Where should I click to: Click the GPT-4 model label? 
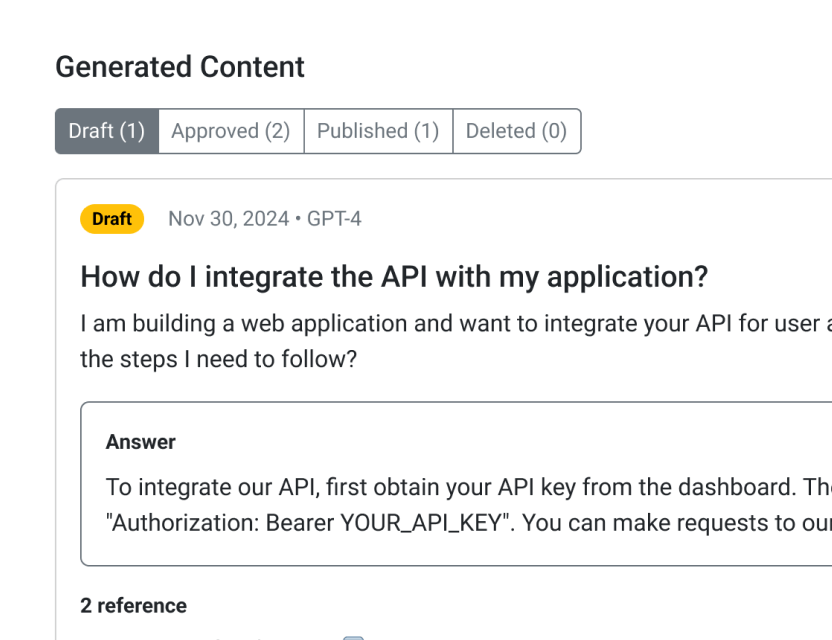point(334,219)
